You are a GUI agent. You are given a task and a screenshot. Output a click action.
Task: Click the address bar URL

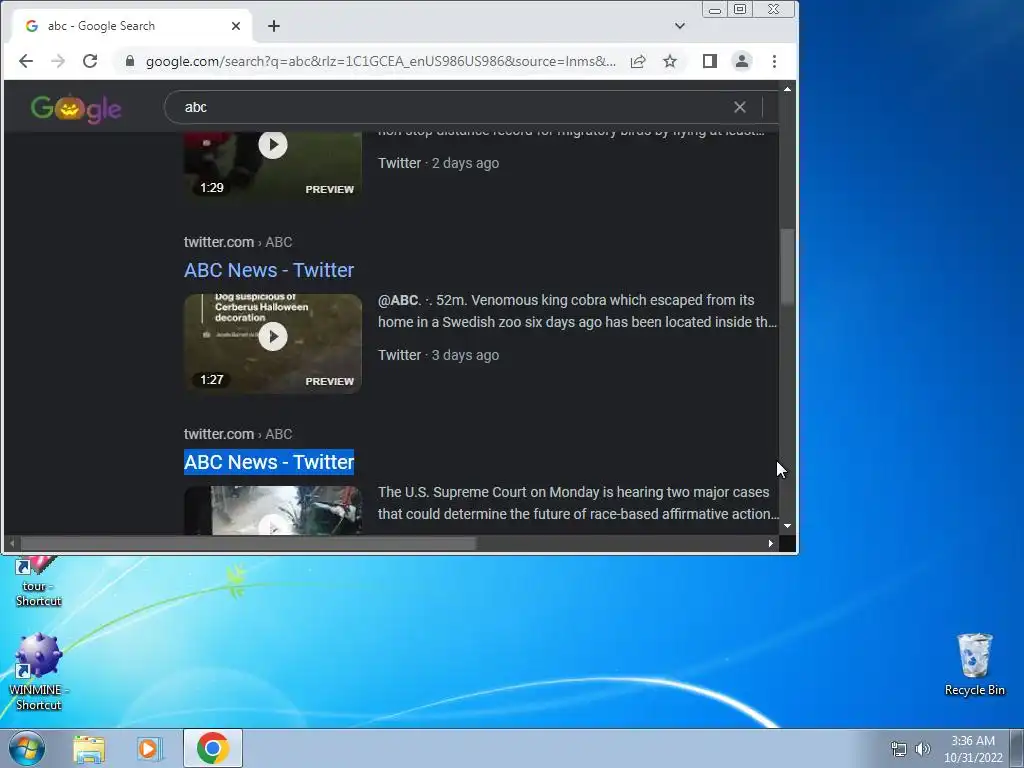click(x=381, y=61)
